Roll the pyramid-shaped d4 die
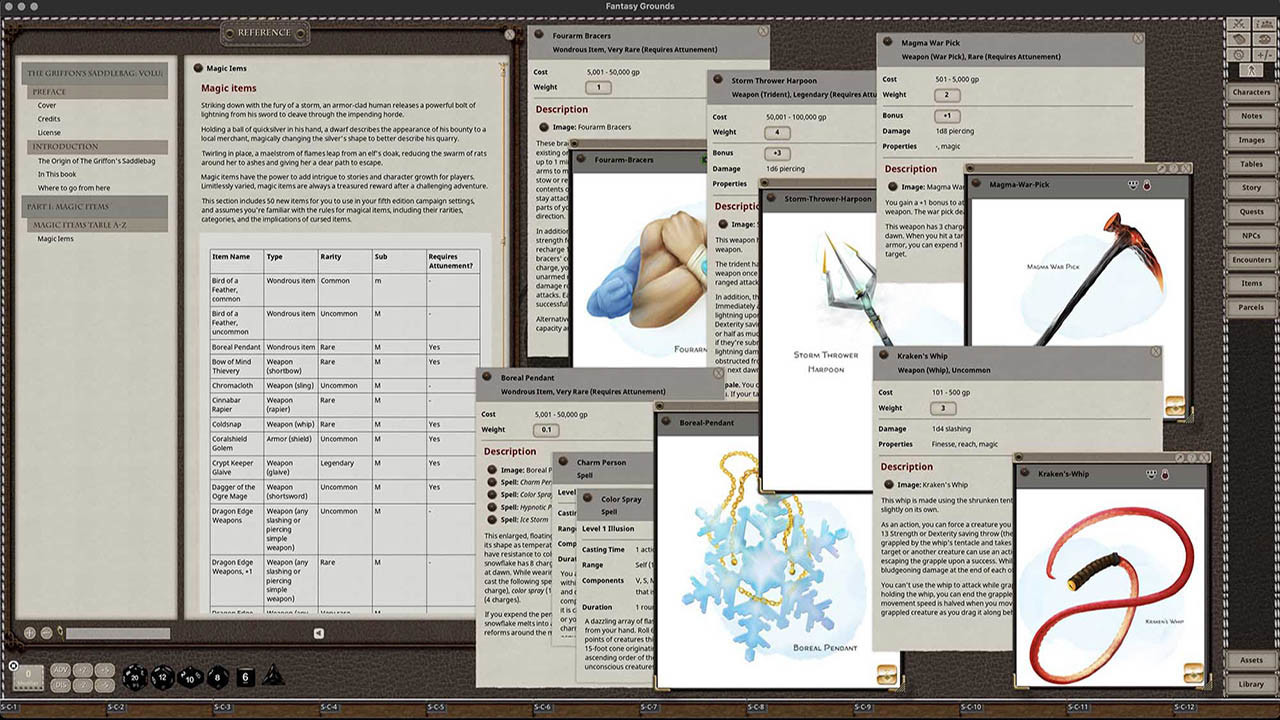 tap(273, 677)
